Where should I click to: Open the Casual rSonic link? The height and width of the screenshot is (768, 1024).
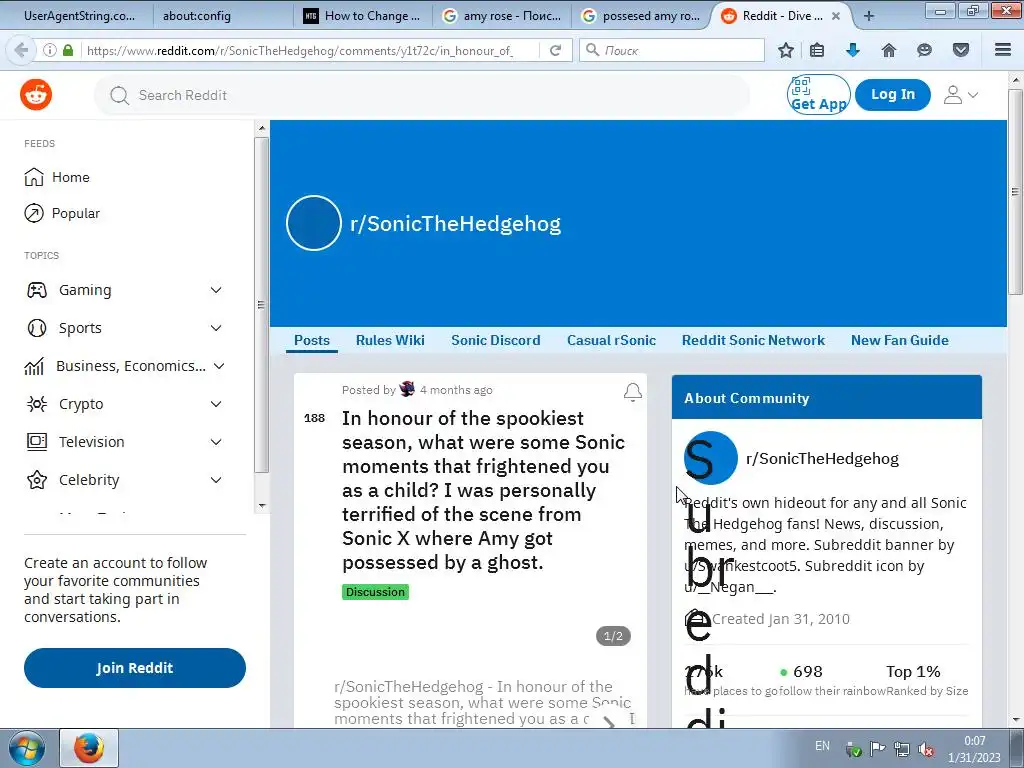611,340
